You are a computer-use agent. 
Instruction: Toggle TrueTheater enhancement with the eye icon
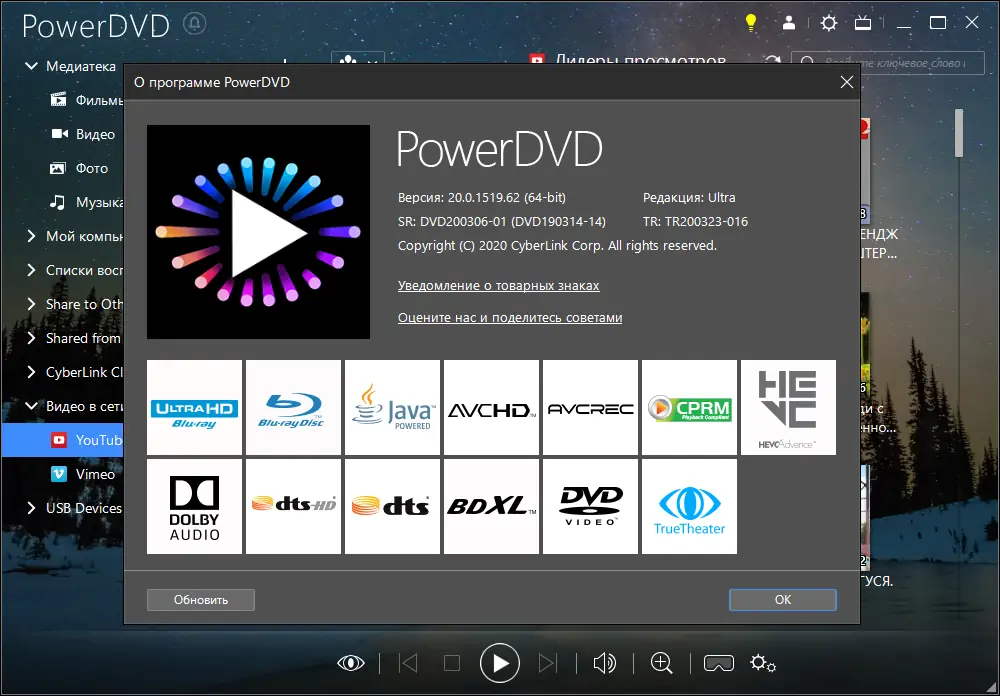click(350, 663)
